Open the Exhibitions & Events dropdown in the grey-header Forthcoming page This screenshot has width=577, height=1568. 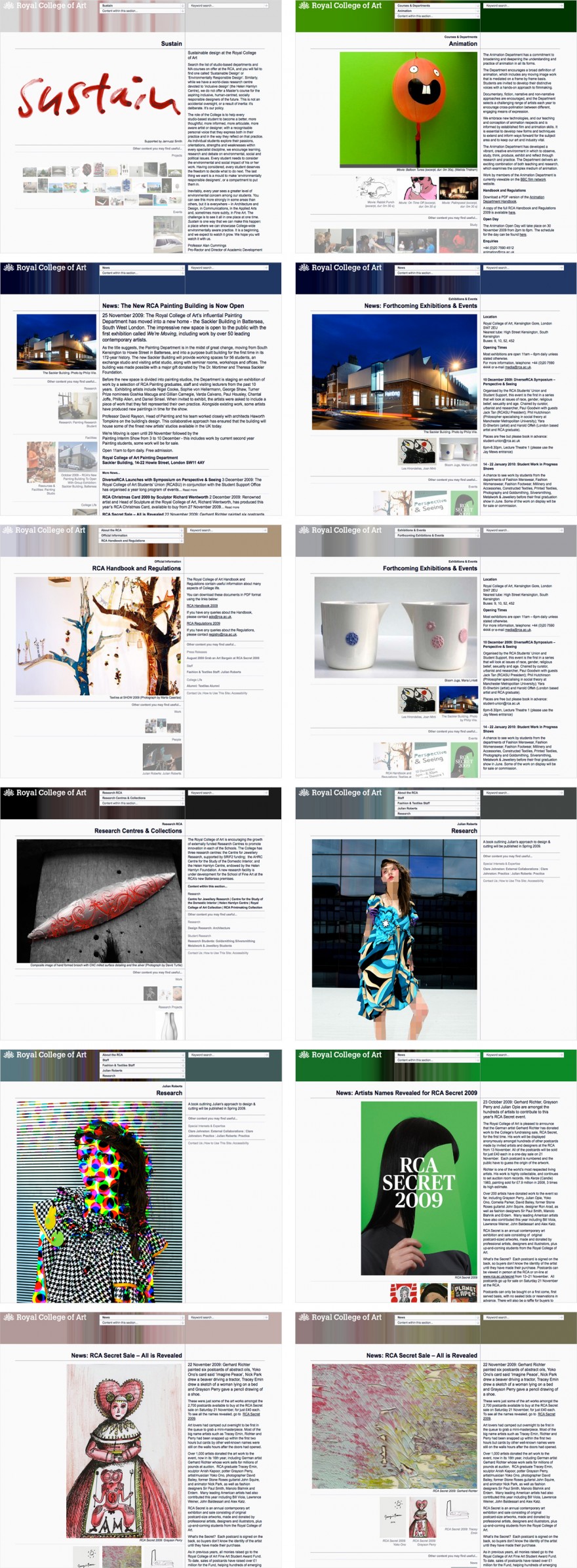pos(437,530)
